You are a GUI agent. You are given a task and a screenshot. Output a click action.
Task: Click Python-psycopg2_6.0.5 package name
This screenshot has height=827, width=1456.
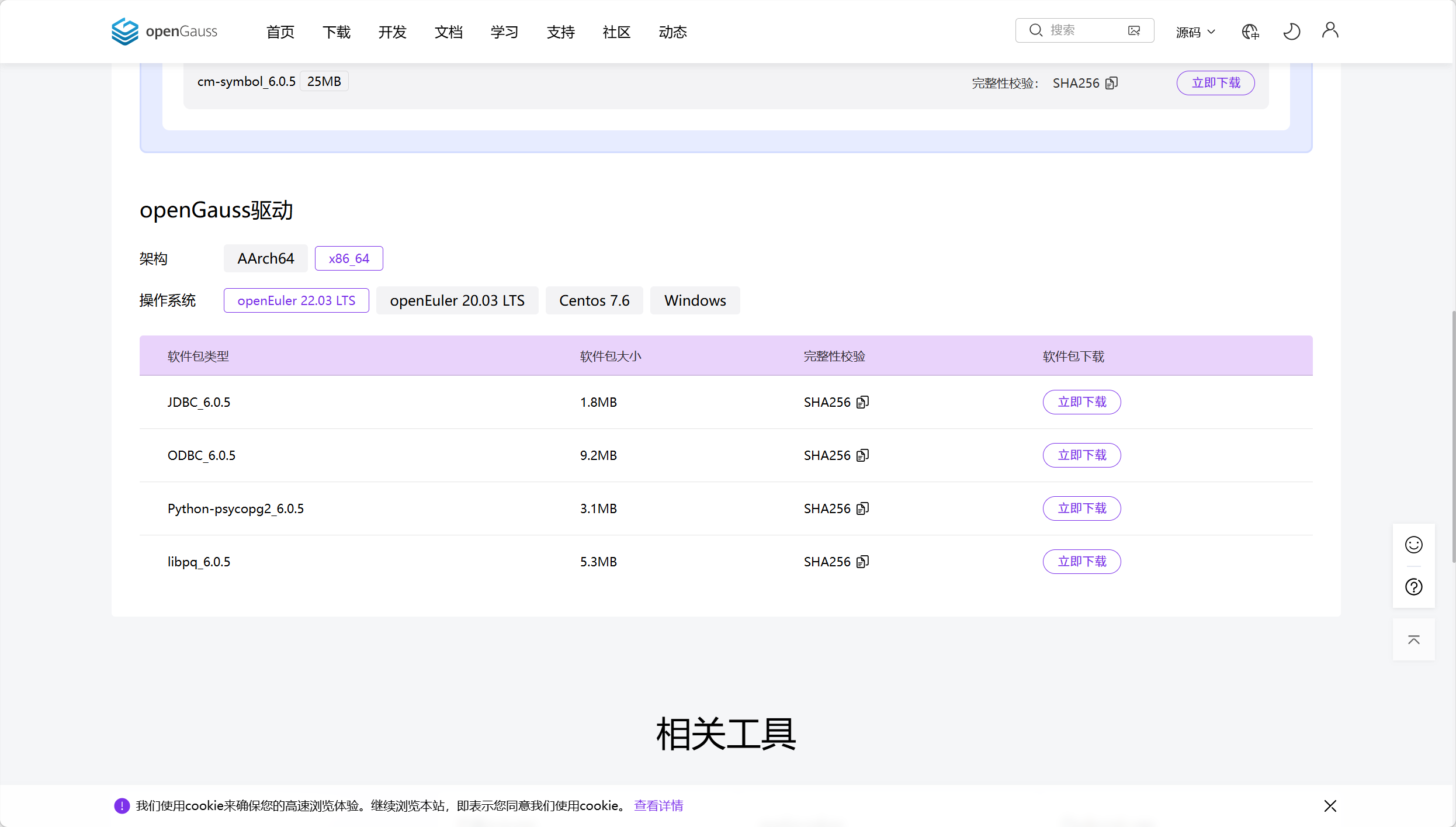pos(236,508)
